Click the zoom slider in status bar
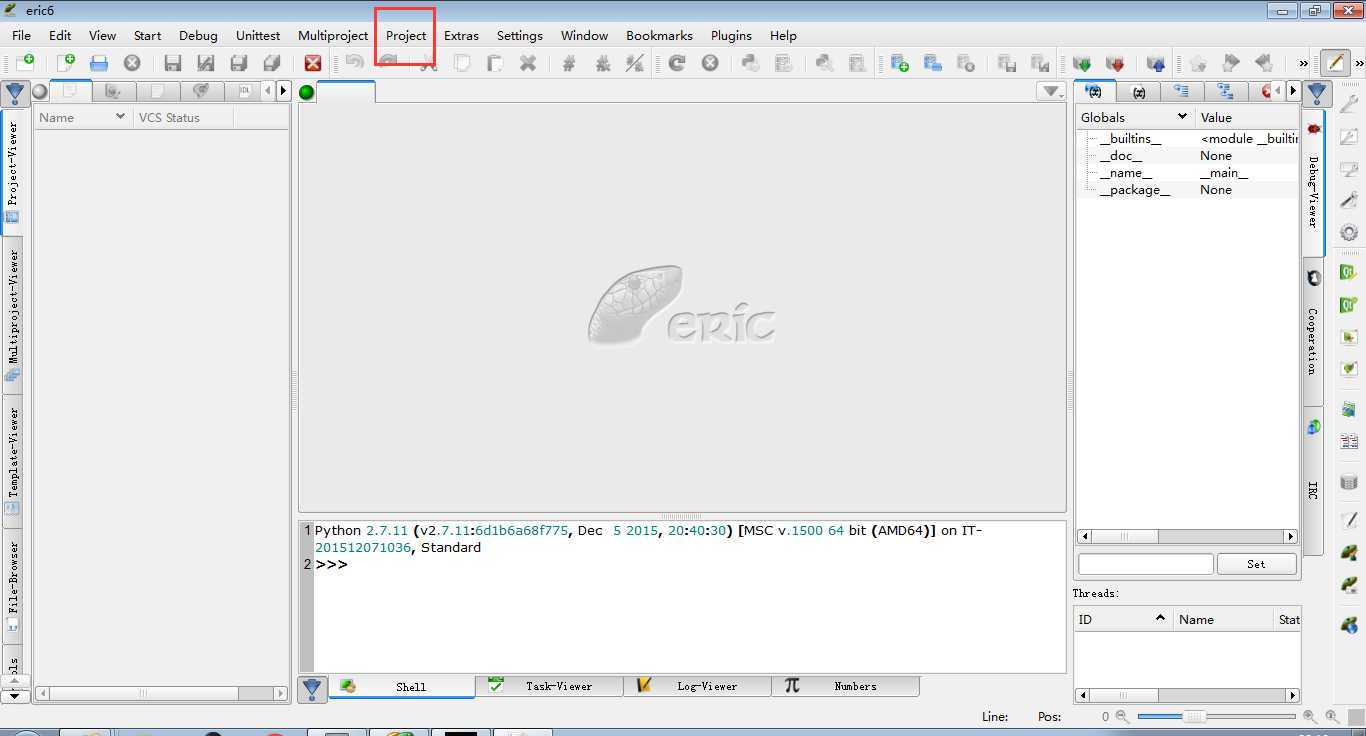This screenshot has width=1366, height=736. 1216,717
